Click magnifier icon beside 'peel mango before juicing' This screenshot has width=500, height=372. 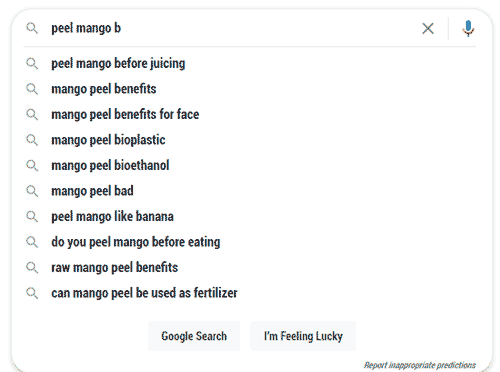tap(32, 63)
